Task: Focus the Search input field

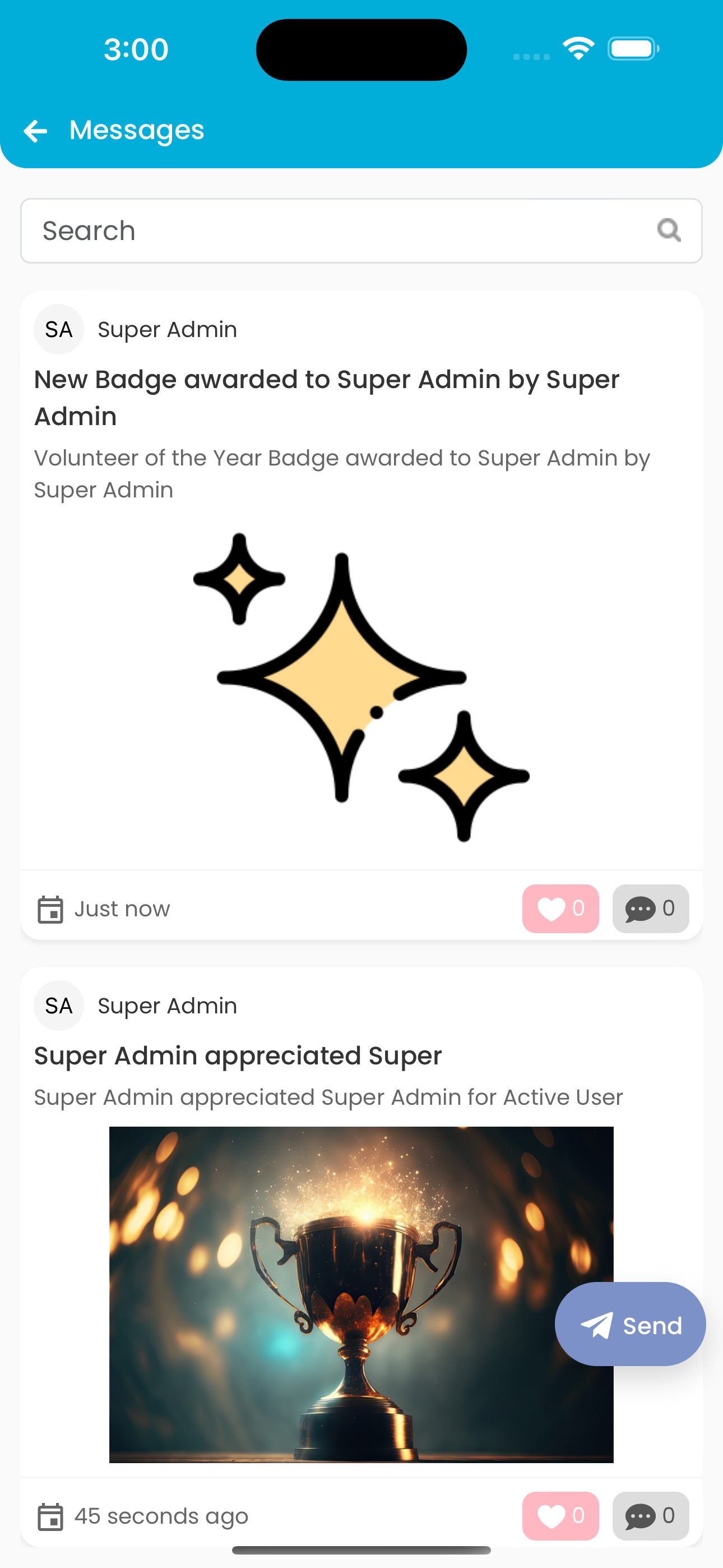Action: click(361, 230)
